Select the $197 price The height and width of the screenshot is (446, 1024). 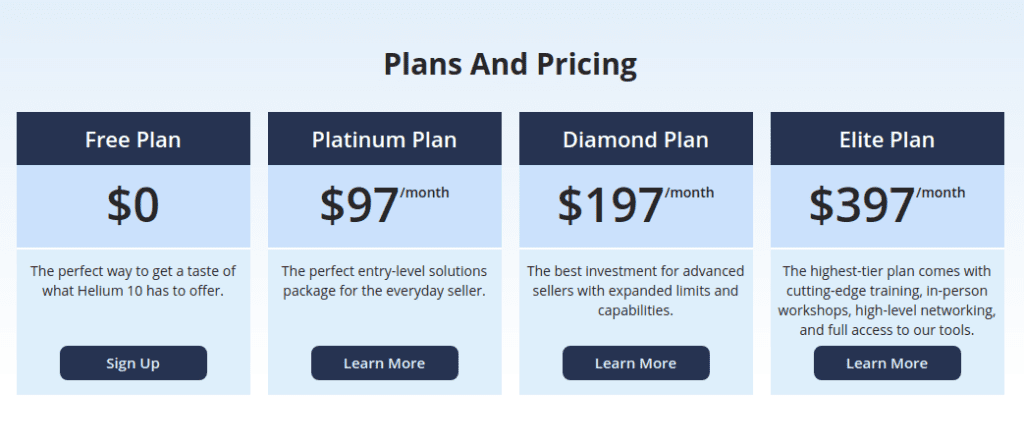[611, 205]
